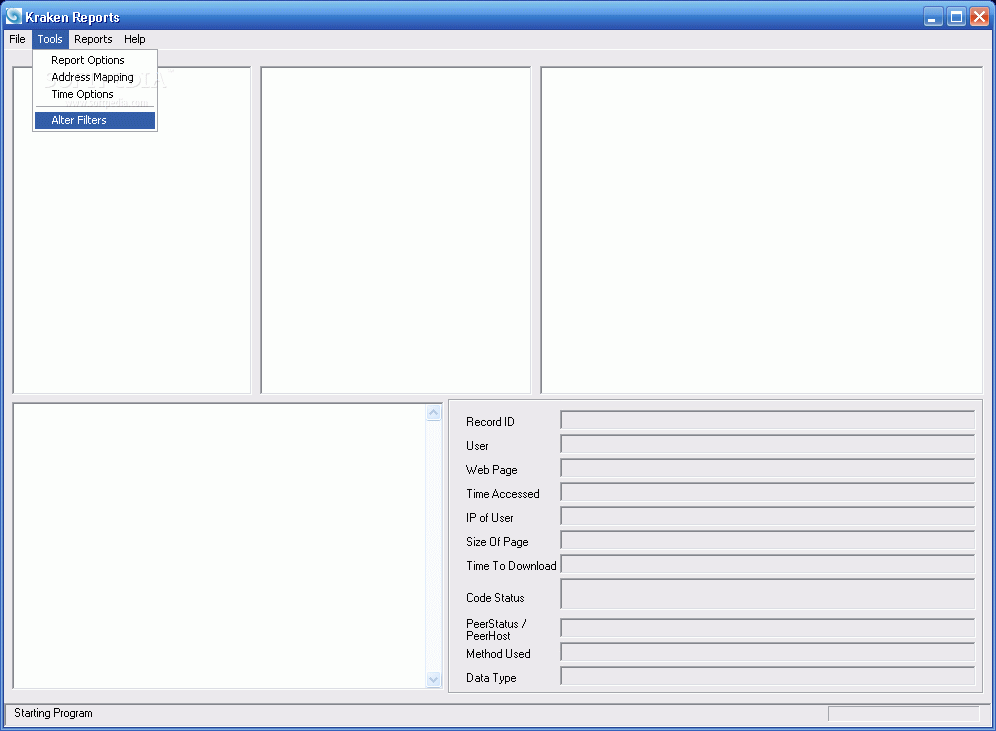Click the Kraken Reports title bar icon
The height and width of the screenshot is (731, 996).
(x=13, y=17)
